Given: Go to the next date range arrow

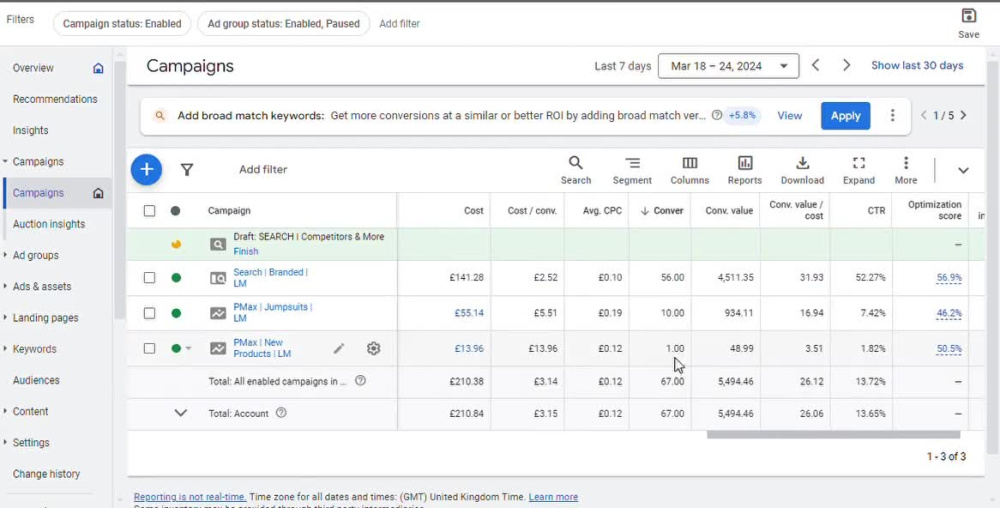Looking at the screenshot, I should click(846, 65).
